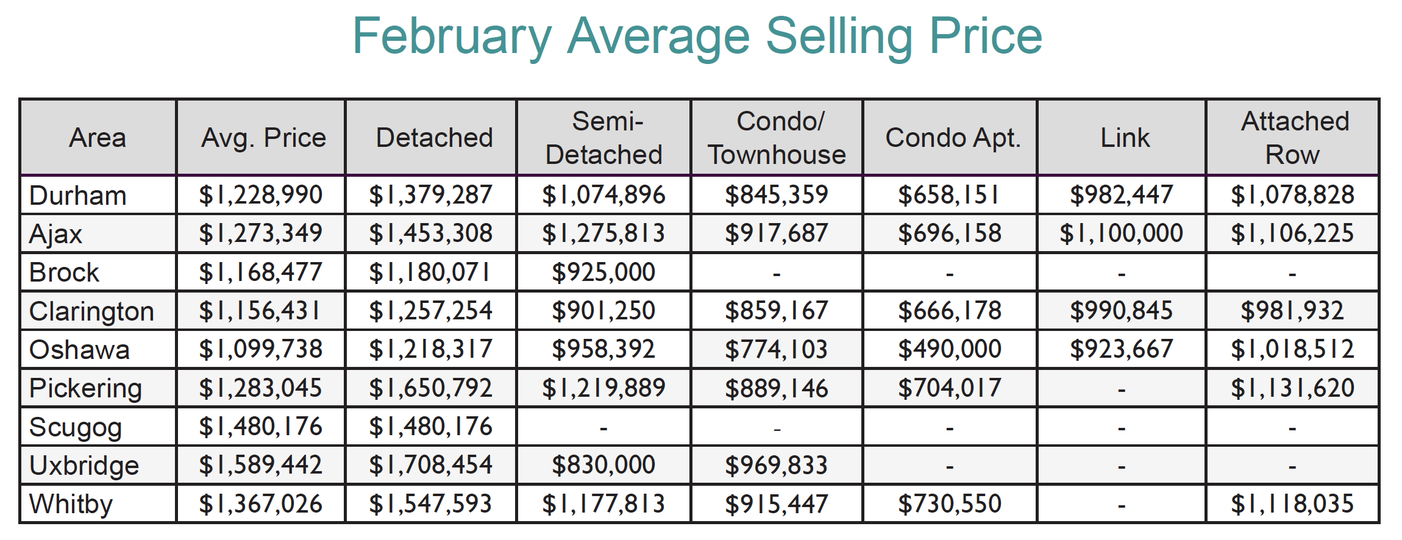Image resolution: width=1402 pixels, height=540 pixels.
Task: Click Uxbridge detached price $1,708,454
Action: [x=431, y=466]
